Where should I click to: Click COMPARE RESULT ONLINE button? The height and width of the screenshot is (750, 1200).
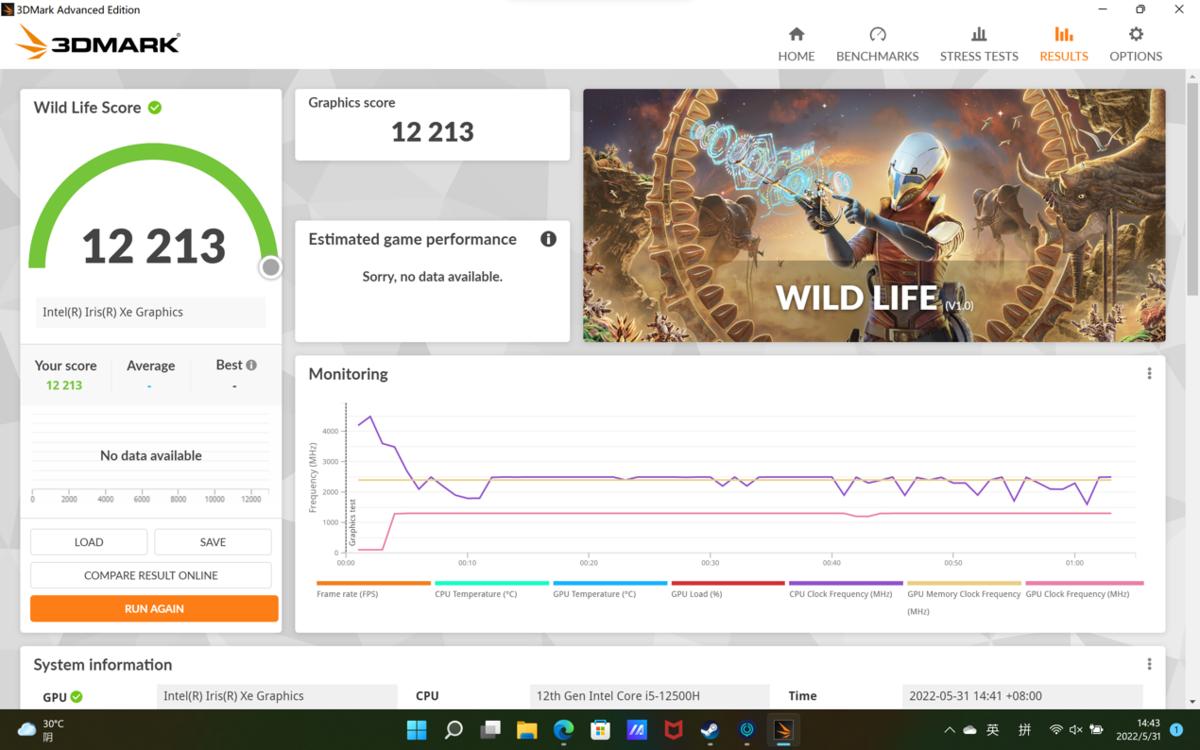(x=151, y=575)
